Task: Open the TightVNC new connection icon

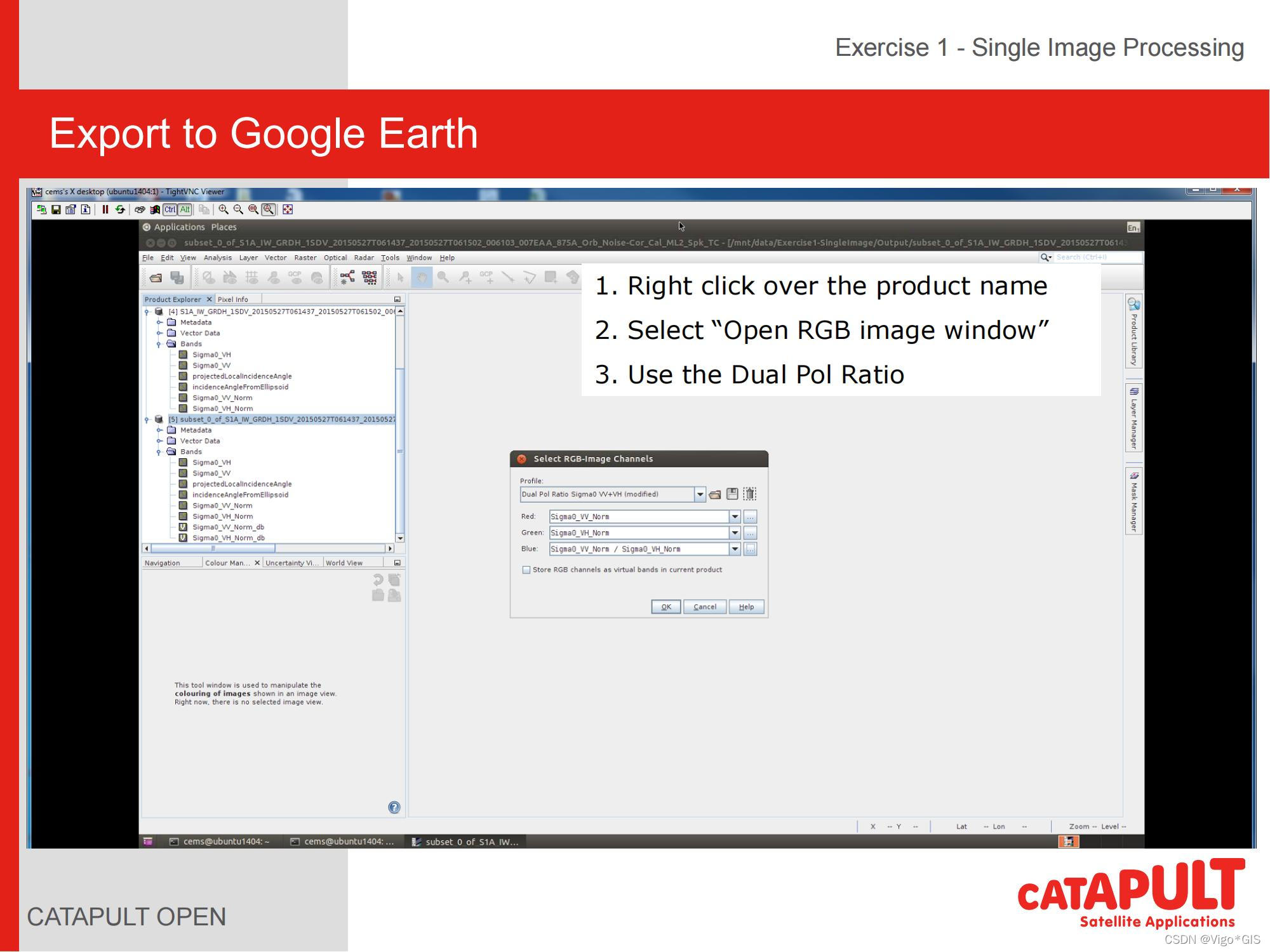Action: tap(42, 209)
